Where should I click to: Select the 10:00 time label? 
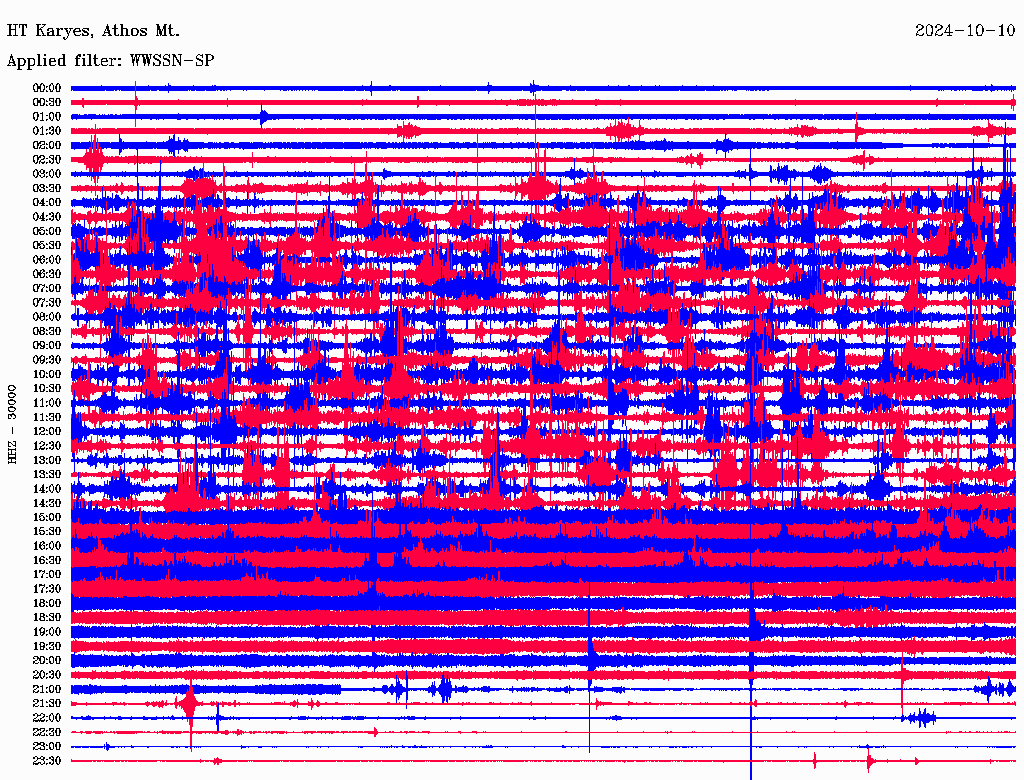(47, 374)
